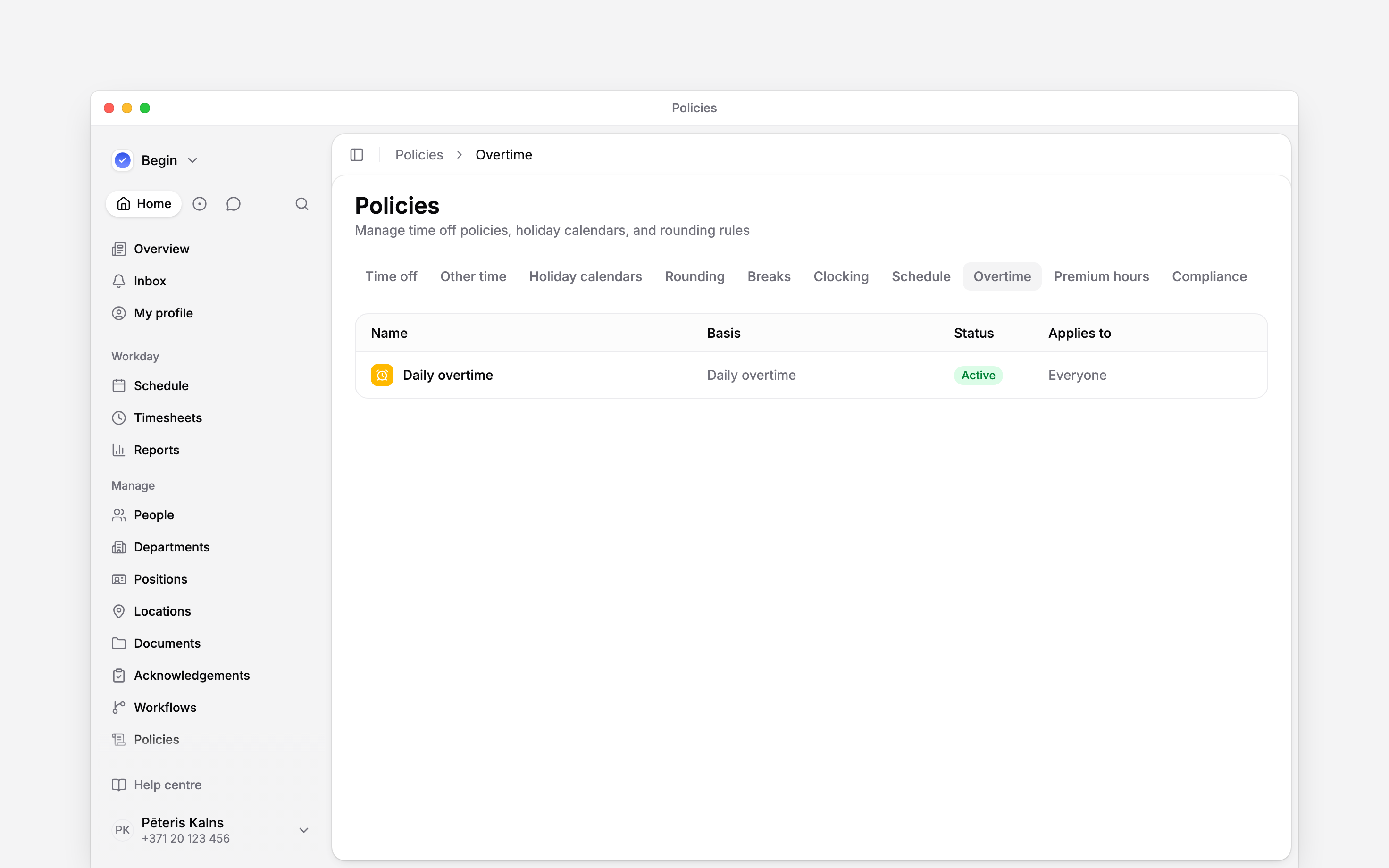Switch to the Holiday calendars tab
Image resolution: width=1389 pixels, height=868 pixels.
(586, 277)
